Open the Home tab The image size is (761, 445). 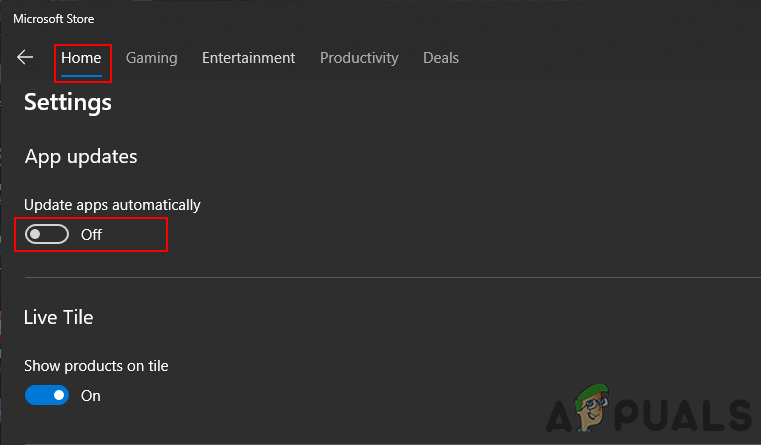(x=81, y=58)
